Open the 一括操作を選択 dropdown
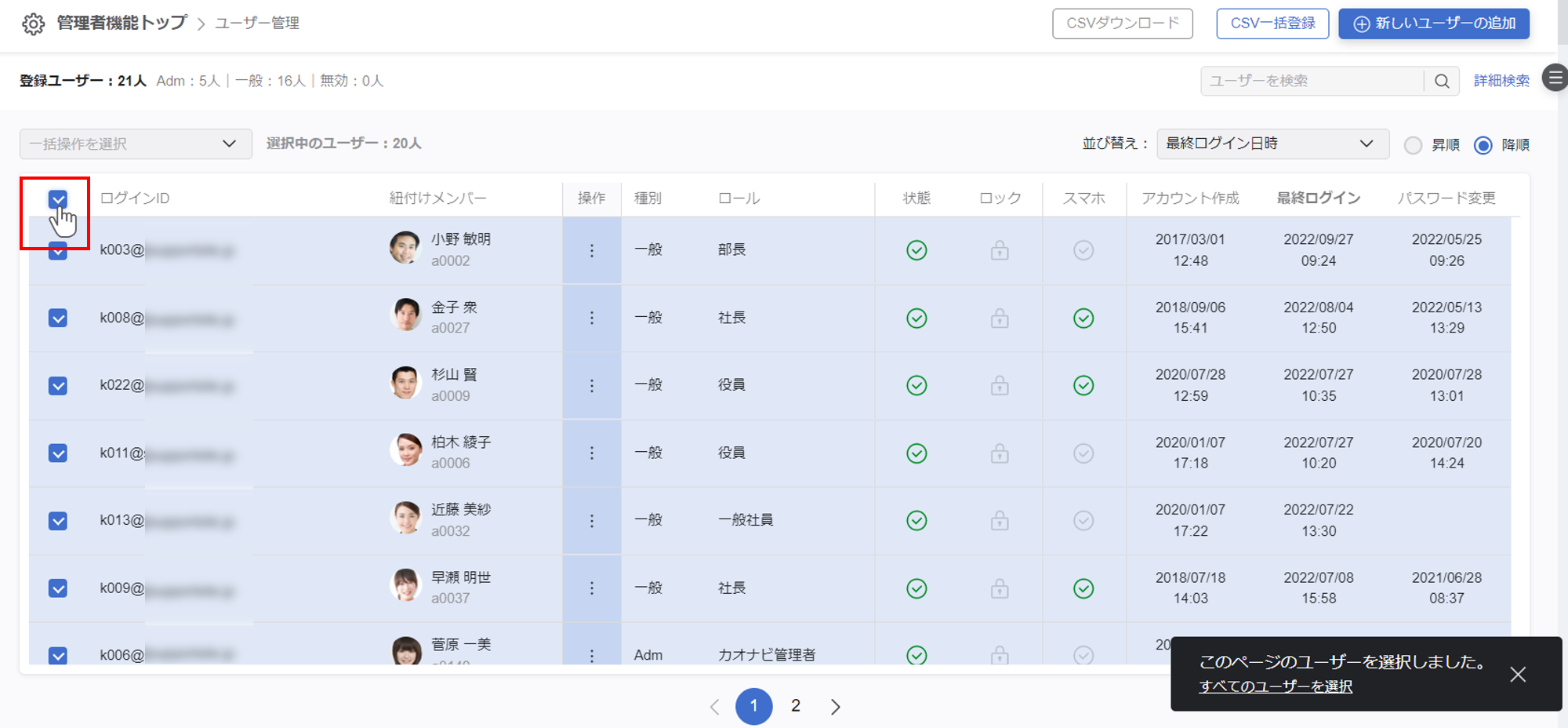Image resolution: width=1568 pixels, height=728 pixels. click(136, 144)
